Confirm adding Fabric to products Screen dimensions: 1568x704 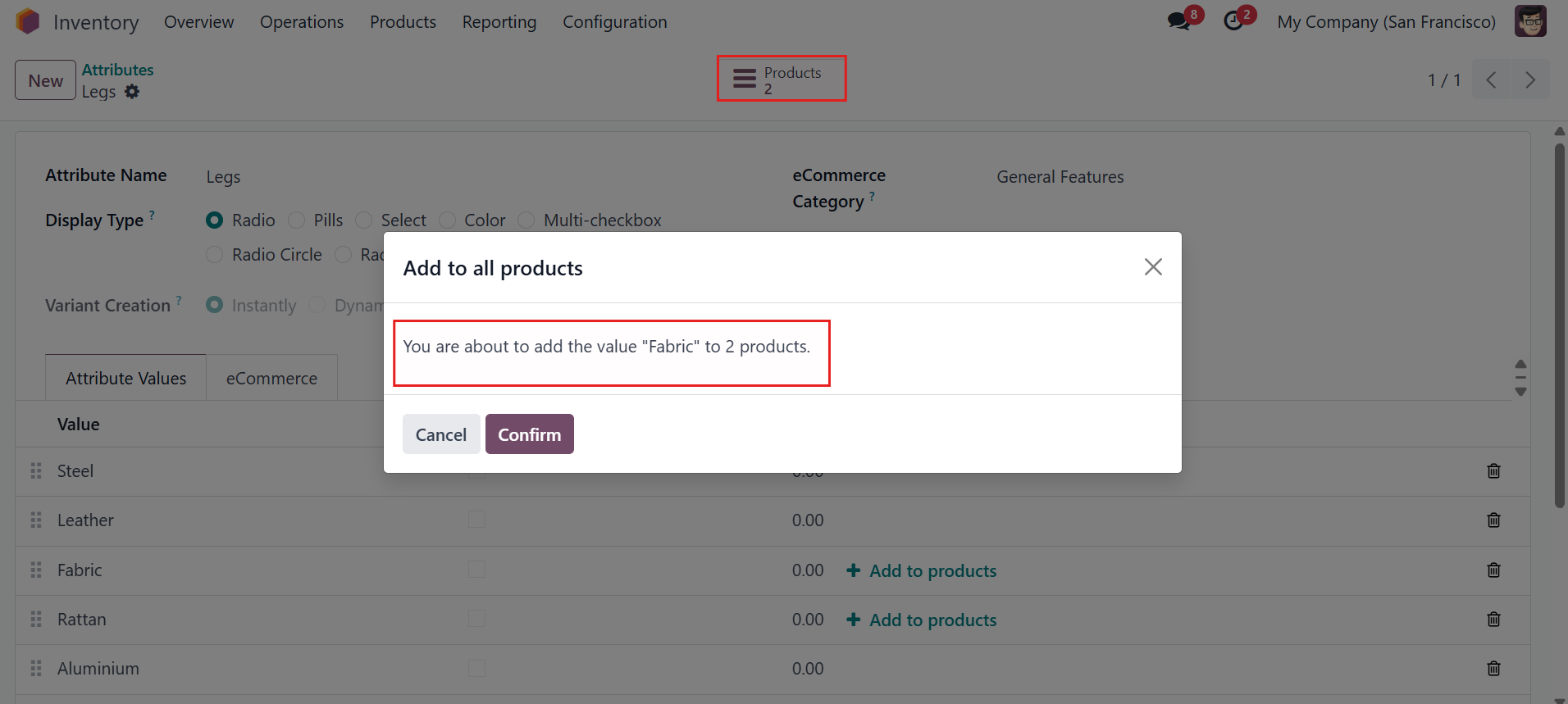click(530, 434)
